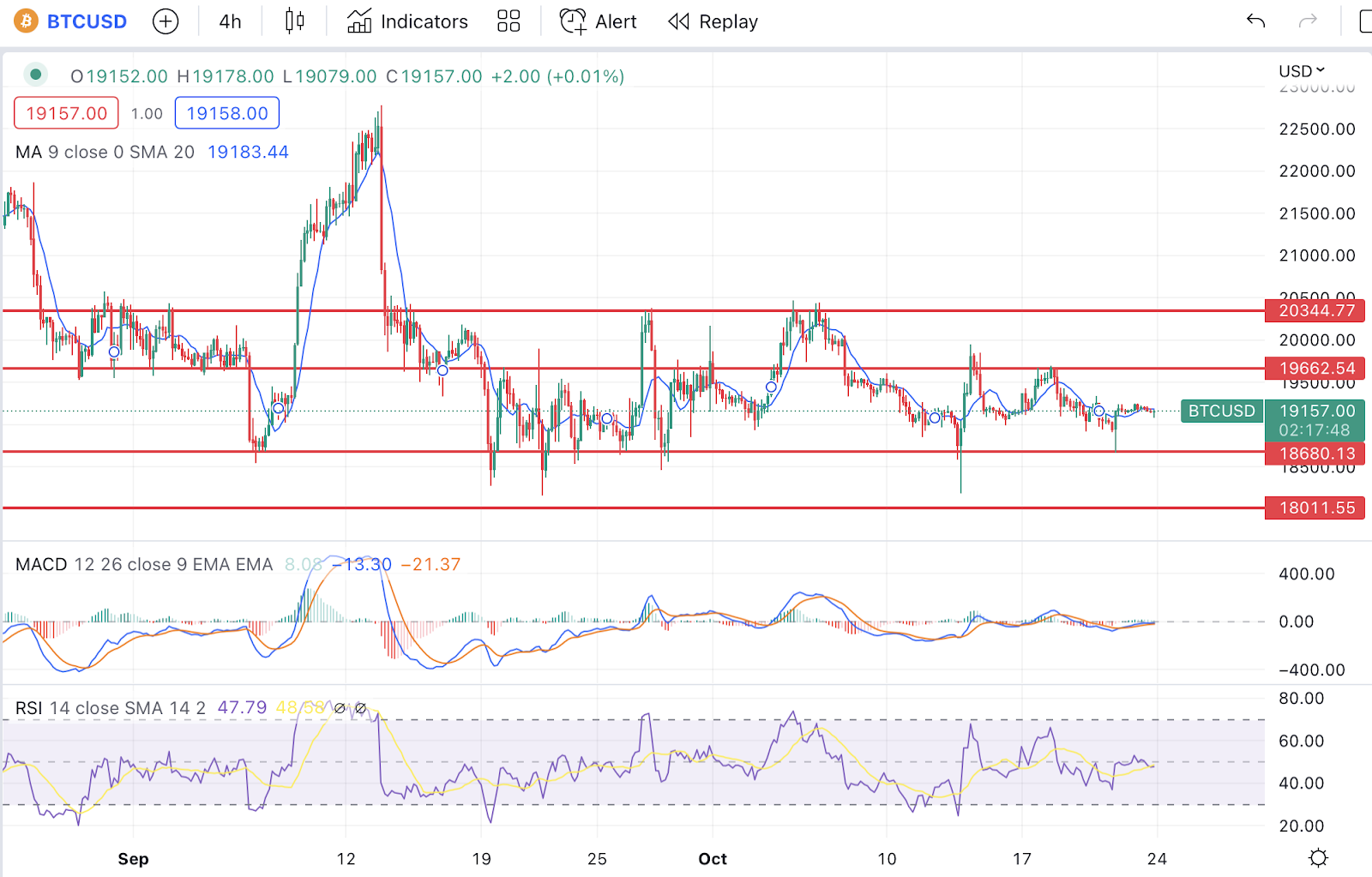Image resolution: width=1372 pixels, height=877 pixels.
Task: Create a new Alert
Action: pos(598,21)
